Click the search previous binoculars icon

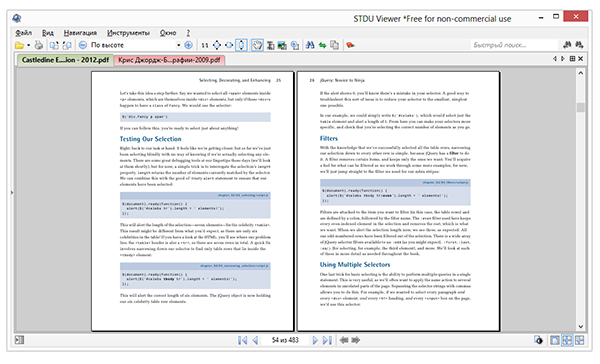[x=567, y=45]
